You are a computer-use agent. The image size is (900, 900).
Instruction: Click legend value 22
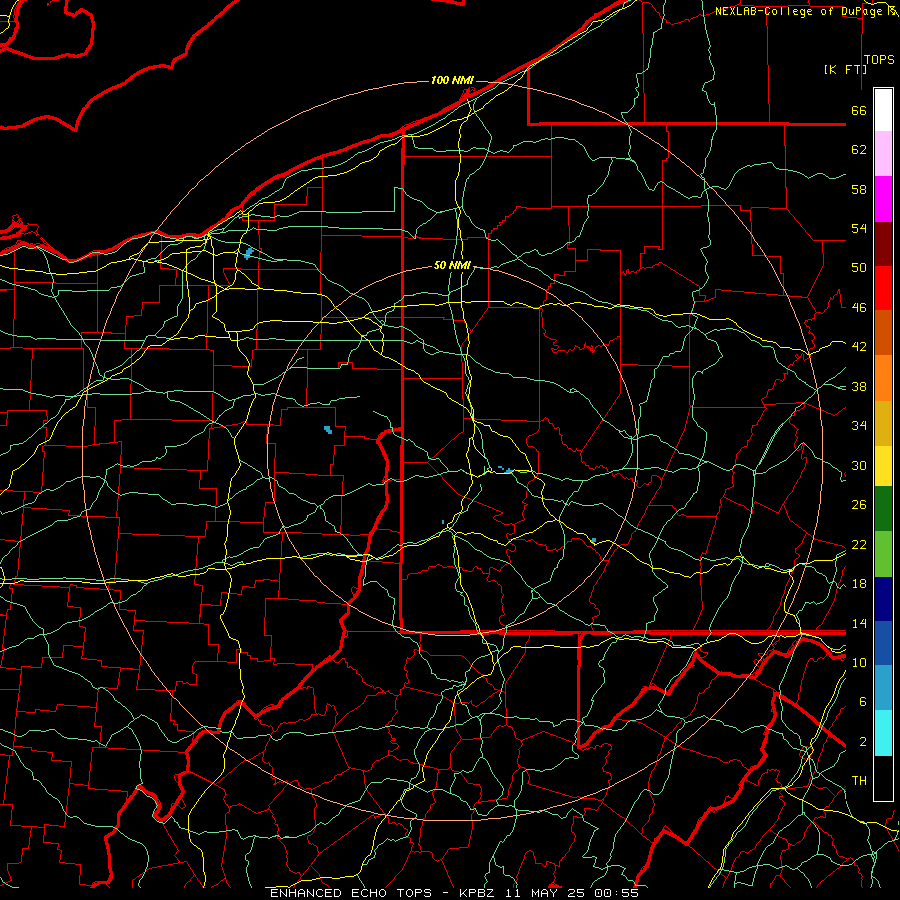pyautogui.click(x=859, y=544)
